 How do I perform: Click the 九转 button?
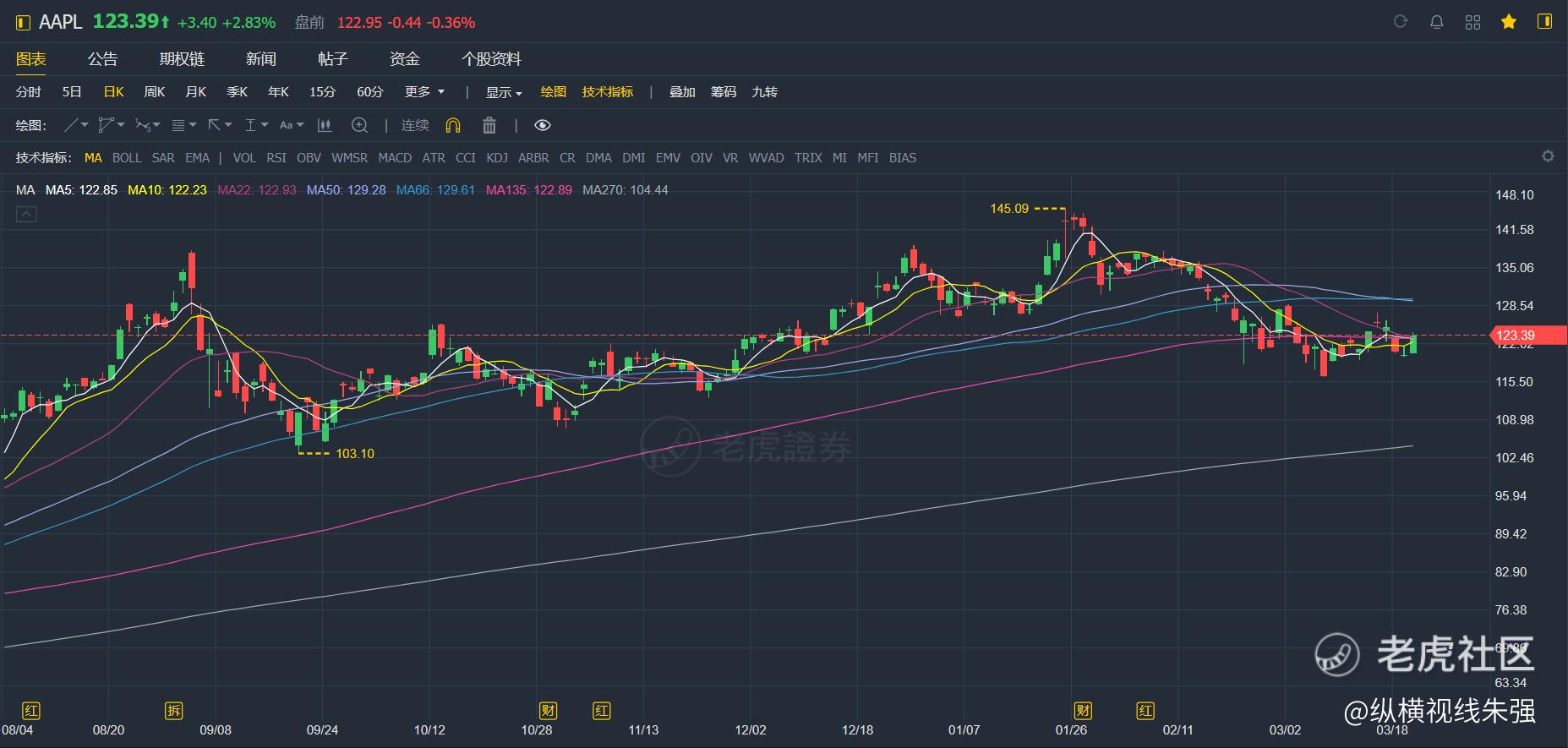point(765,91)
